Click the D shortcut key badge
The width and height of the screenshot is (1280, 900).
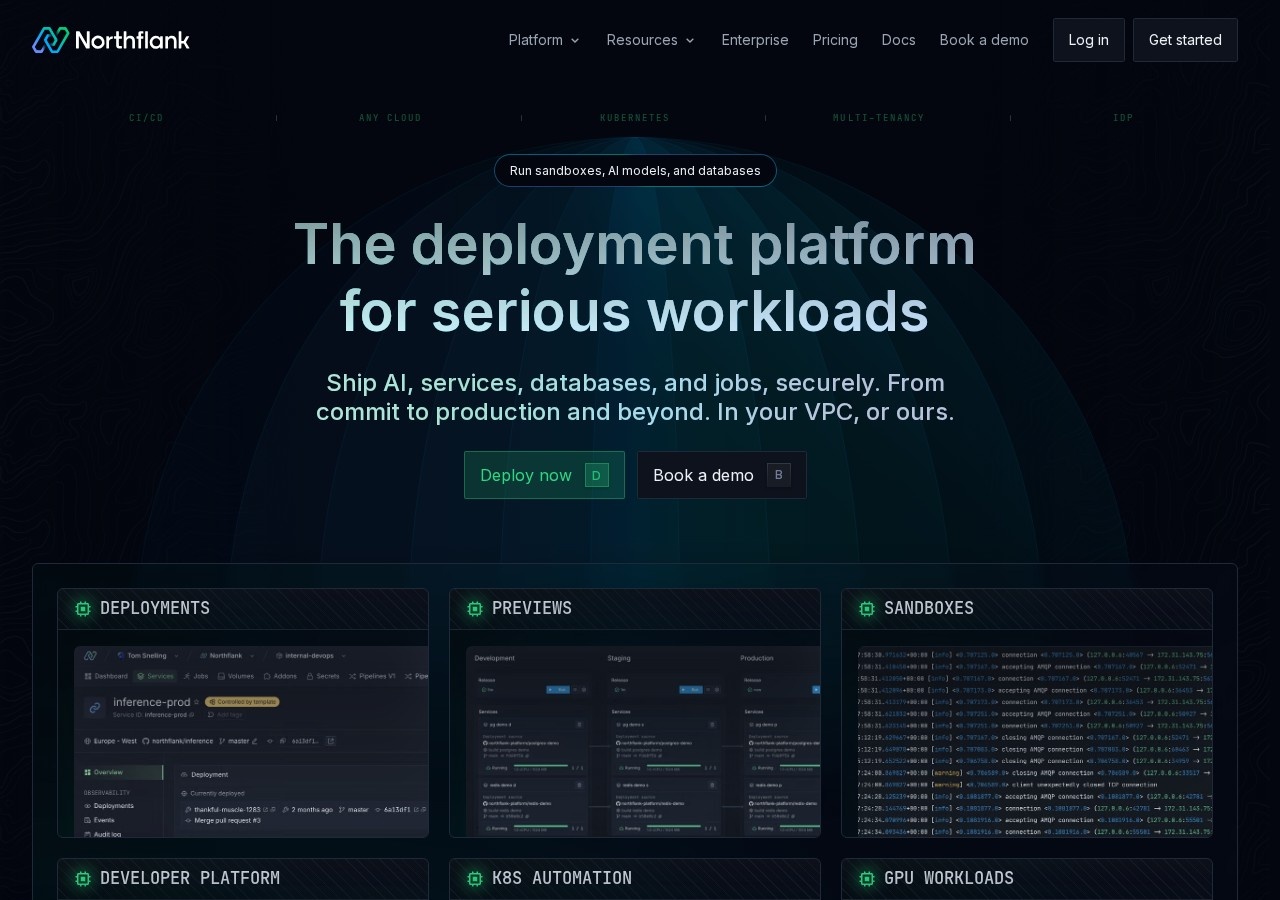coord(597,475)
